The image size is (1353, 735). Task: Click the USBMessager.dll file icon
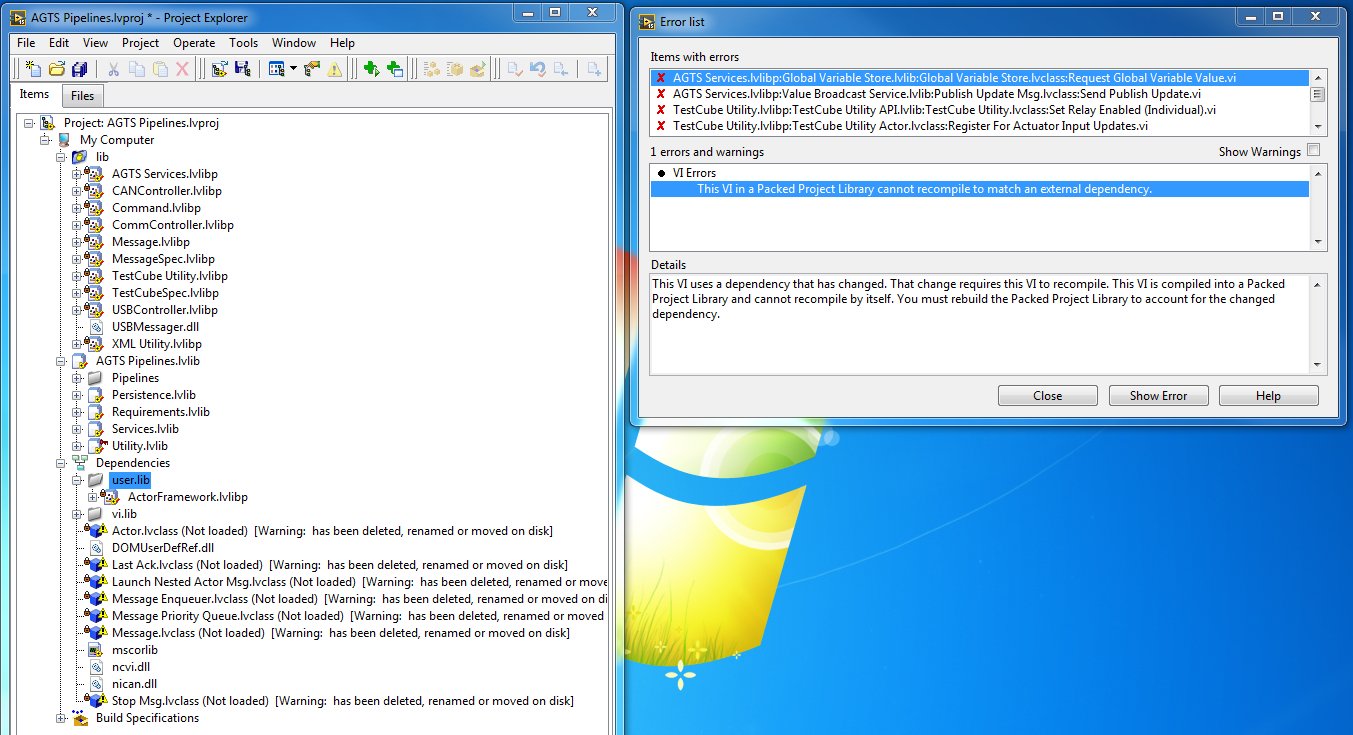pos(96,327)
